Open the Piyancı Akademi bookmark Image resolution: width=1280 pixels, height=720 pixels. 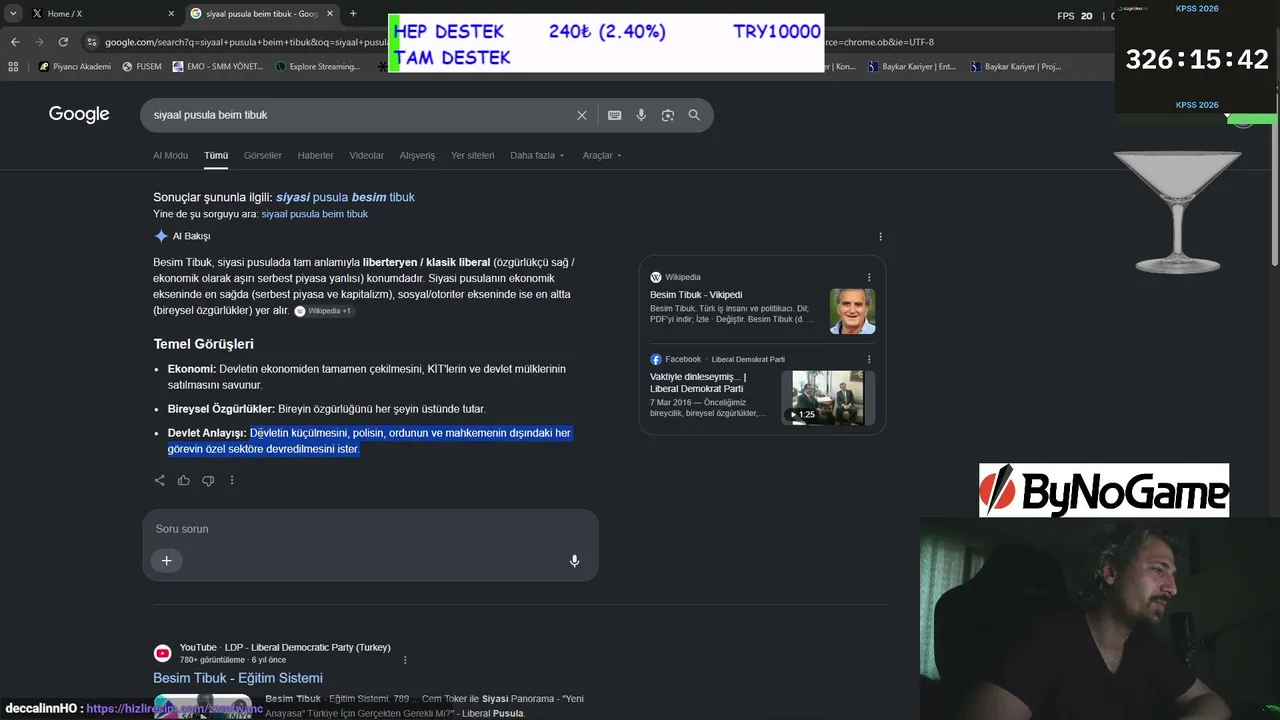coord(75,67)
